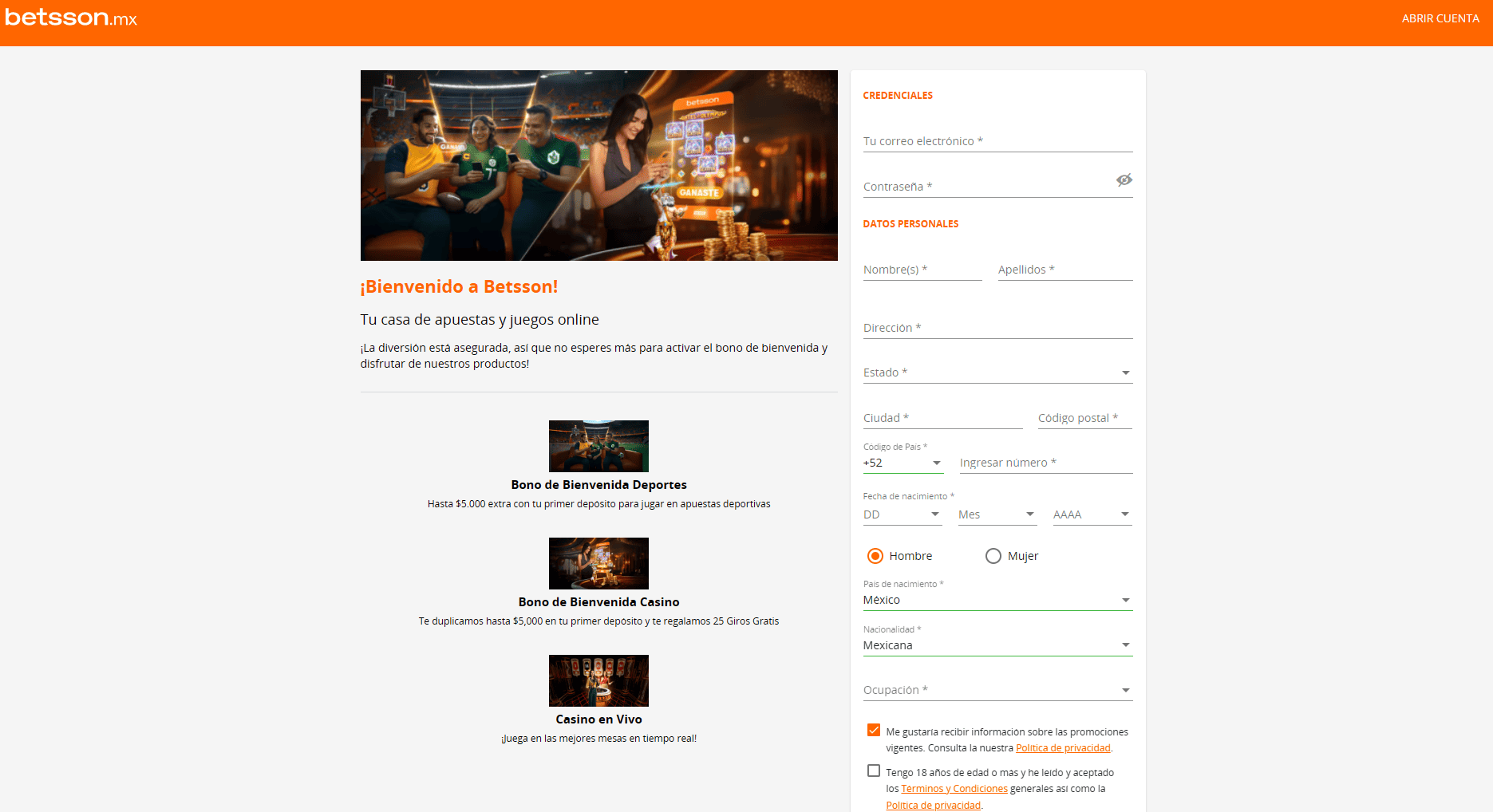Select the Mujer radio button

click(993, 556)
